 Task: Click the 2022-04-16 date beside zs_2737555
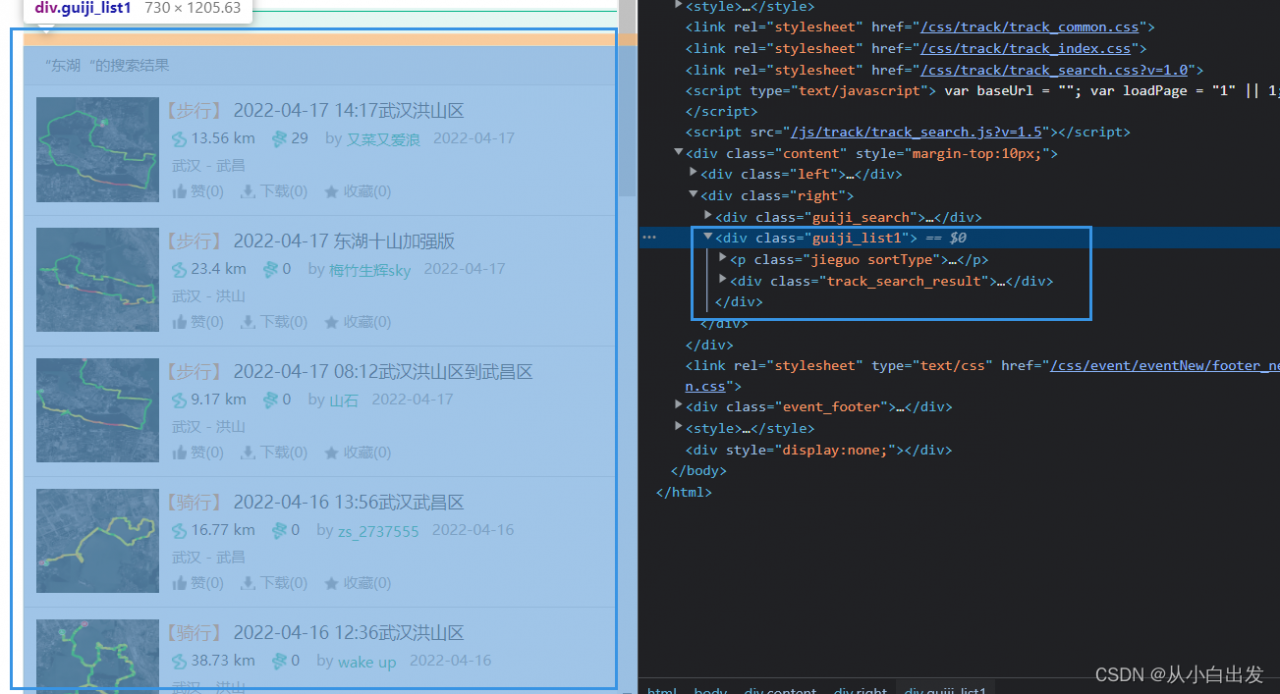tap(473, 530)
